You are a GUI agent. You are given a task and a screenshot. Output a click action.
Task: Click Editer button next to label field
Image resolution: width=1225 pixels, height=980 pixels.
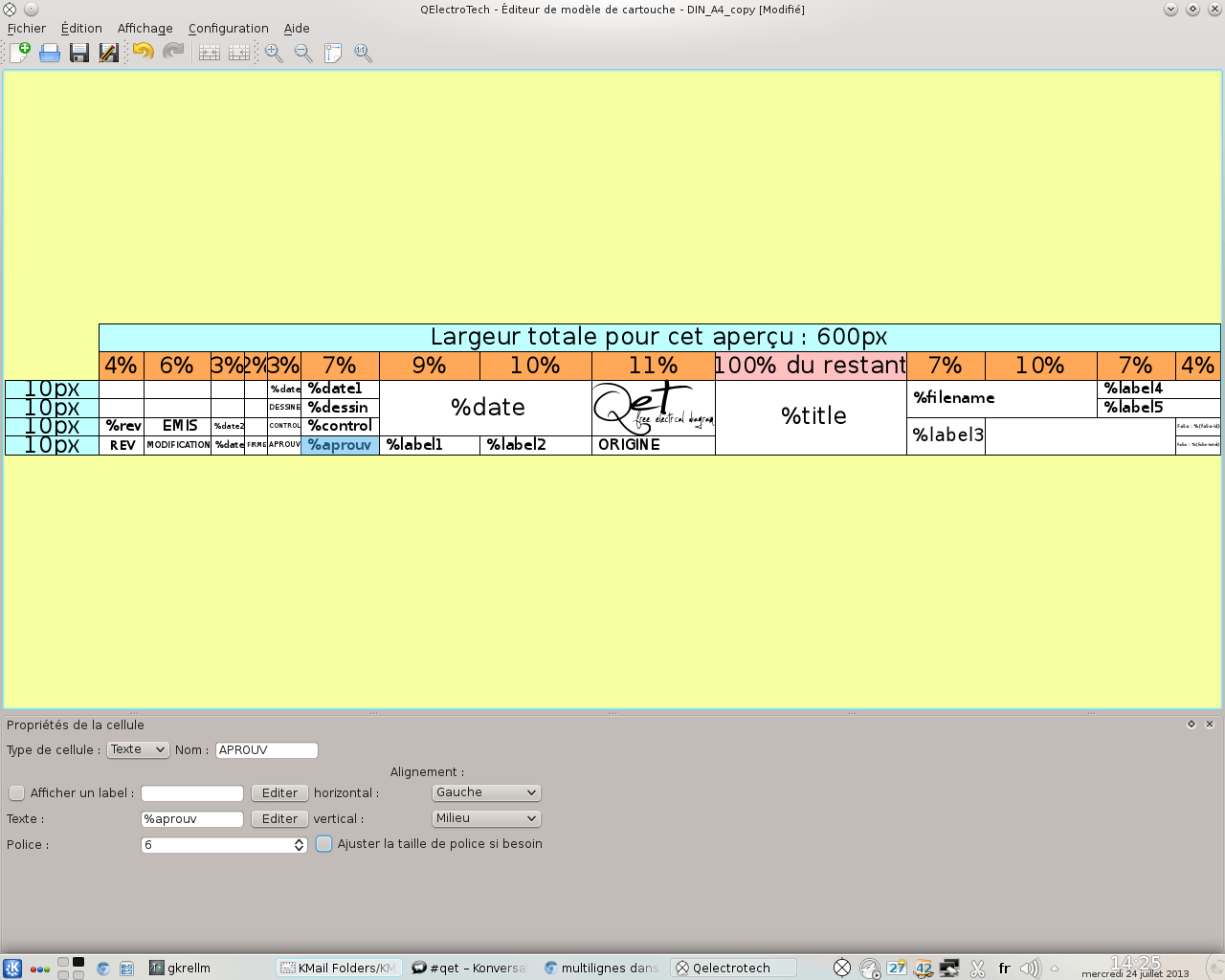click(x=279, y=792)
